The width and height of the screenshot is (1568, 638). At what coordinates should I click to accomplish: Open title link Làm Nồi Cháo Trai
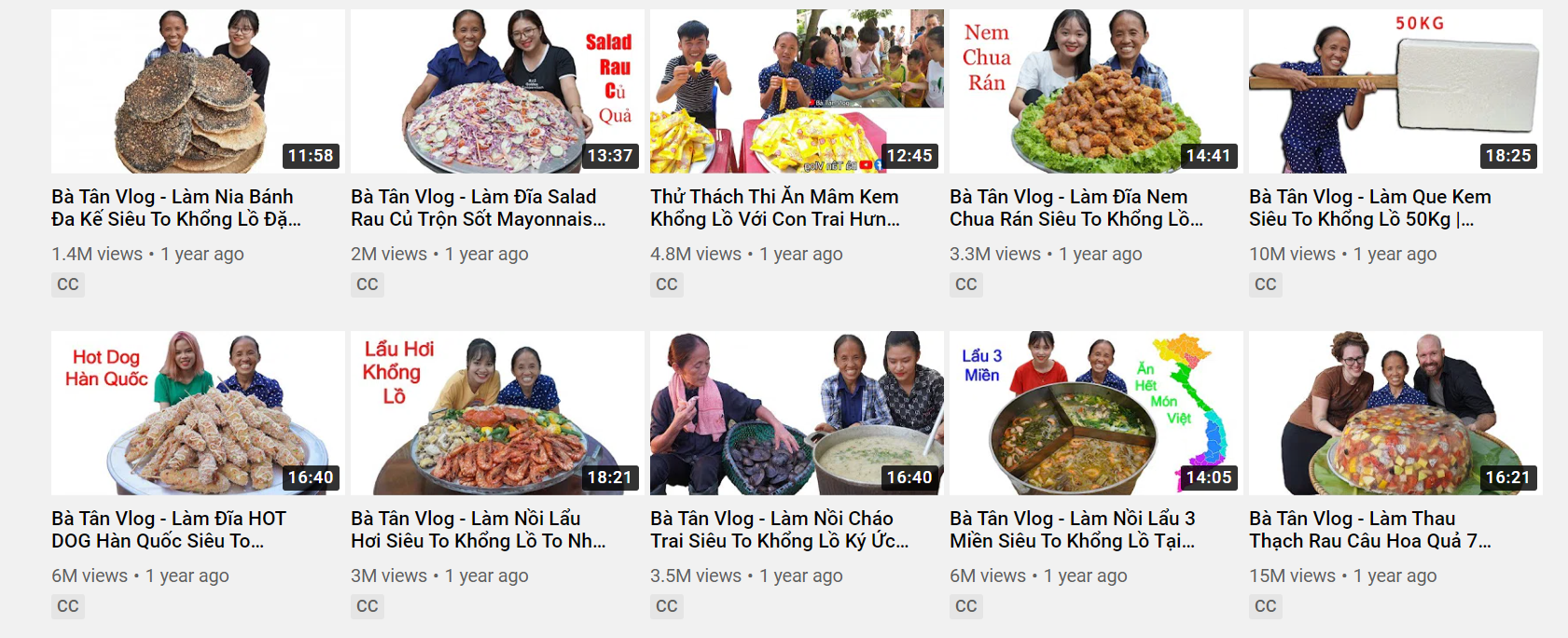(779, 530)
